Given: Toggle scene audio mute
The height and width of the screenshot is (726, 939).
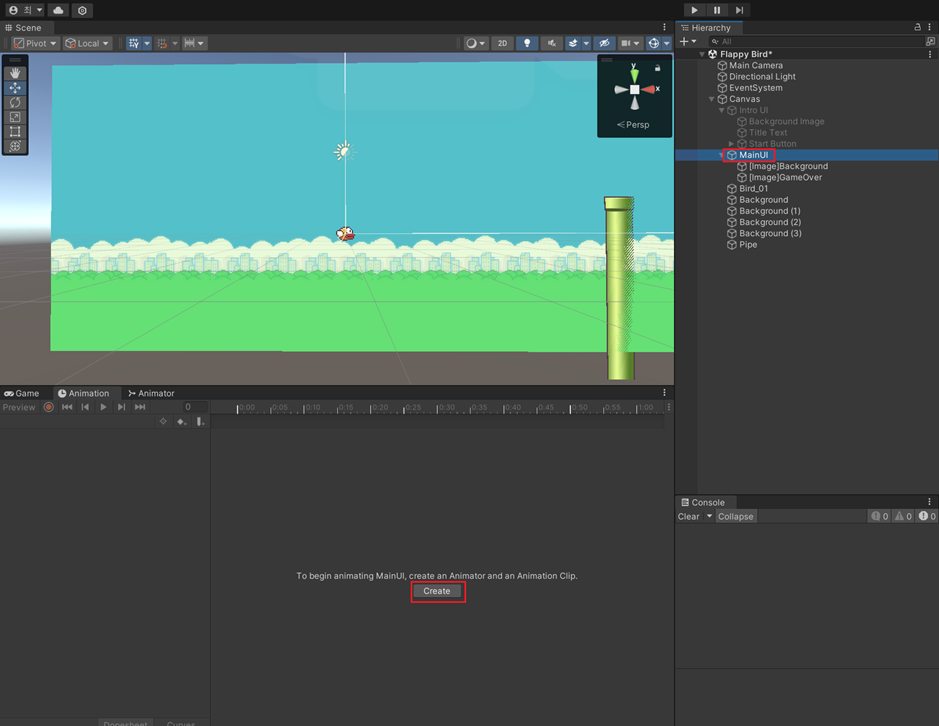Looking at the screenshot, I should (552, 43).
